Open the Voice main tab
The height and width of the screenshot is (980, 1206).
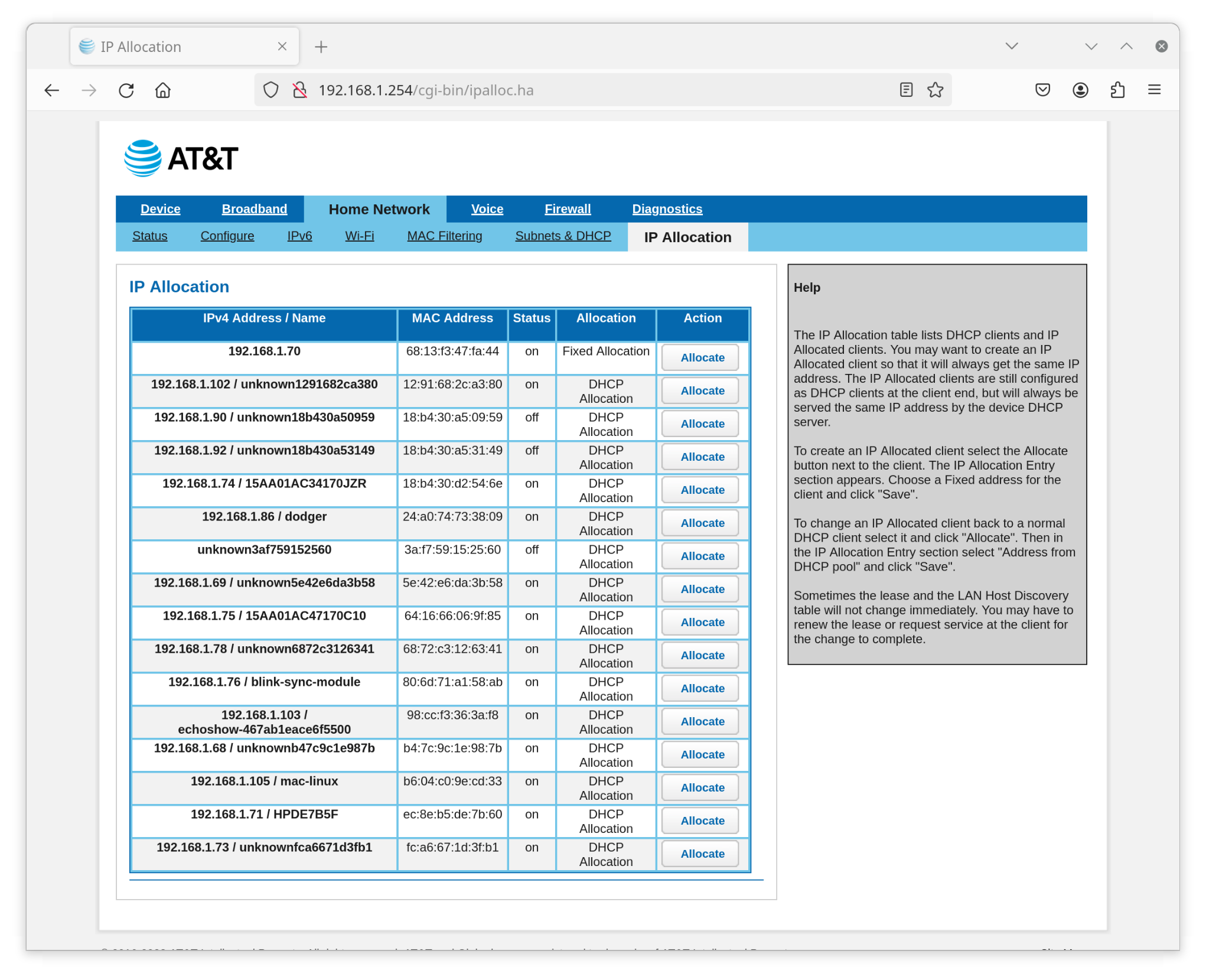coord(487,209)
